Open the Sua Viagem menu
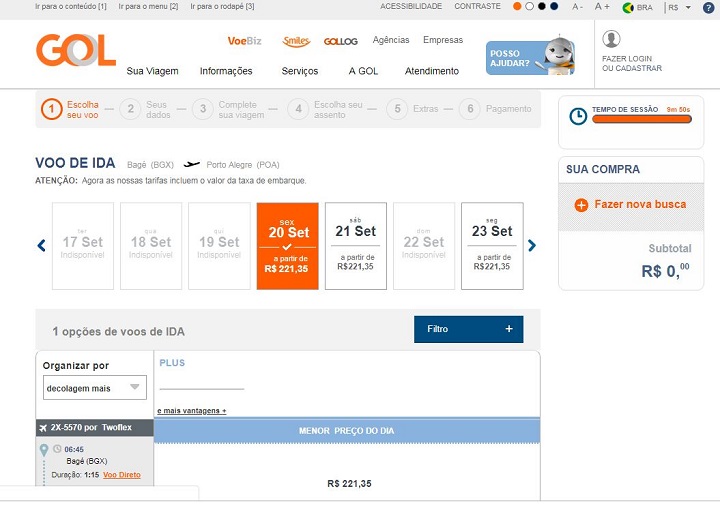This screenshot has height=506, width=720. pos(152,71)
